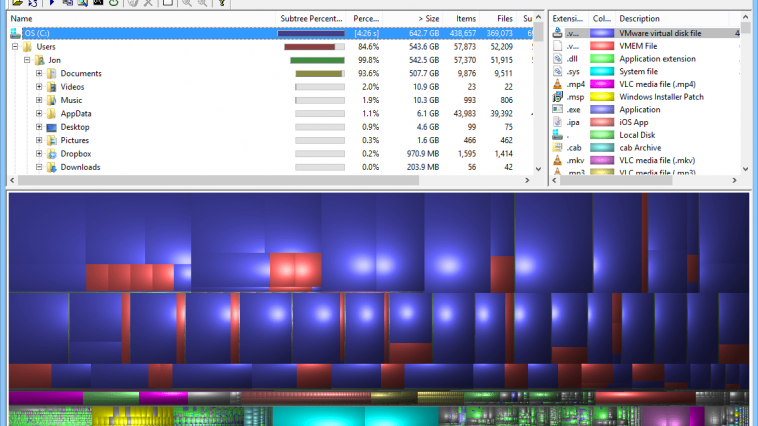Viewport: 758px width, 426px height.
Task: Click the Refresh all toolbar icon
Action: pyautogui.click(x=33, y=3)
